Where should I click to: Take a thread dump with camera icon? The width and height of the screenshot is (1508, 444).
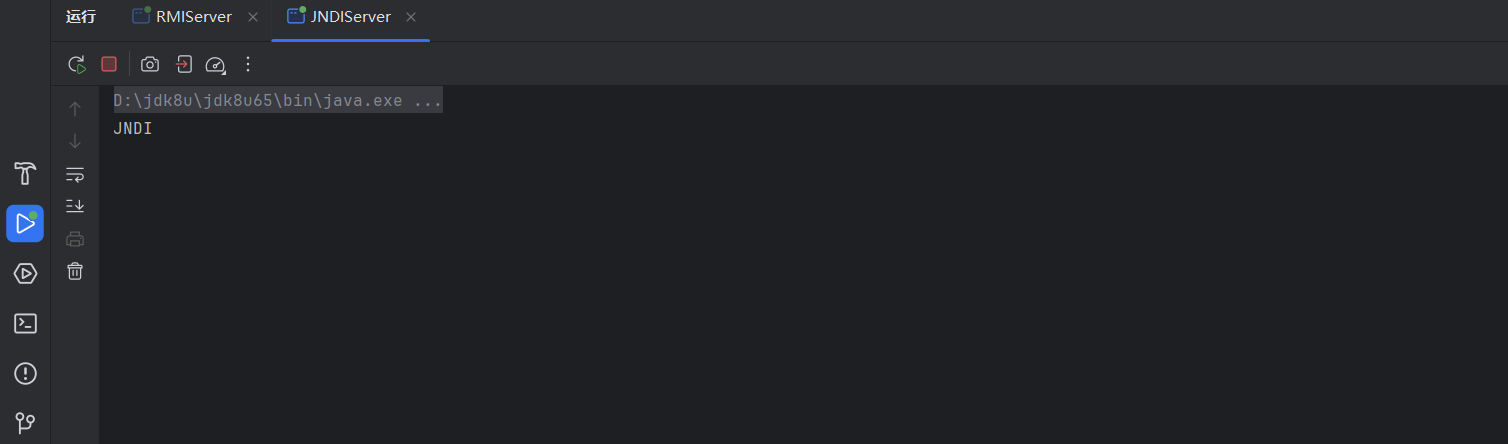150,64
